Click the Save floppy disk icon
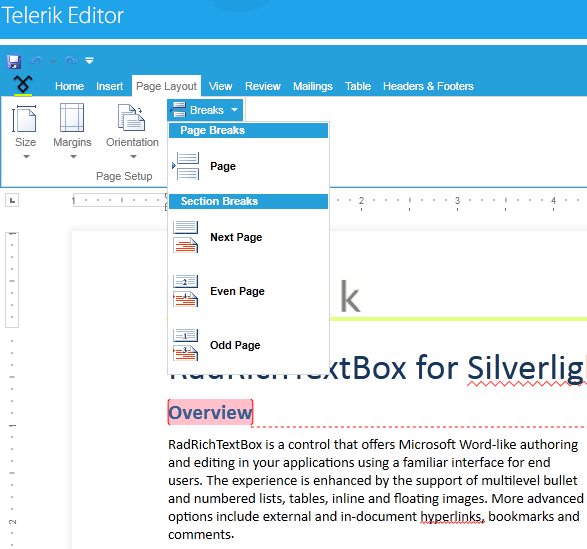Screen dimensions: 587x549 (x=14, y=61)
